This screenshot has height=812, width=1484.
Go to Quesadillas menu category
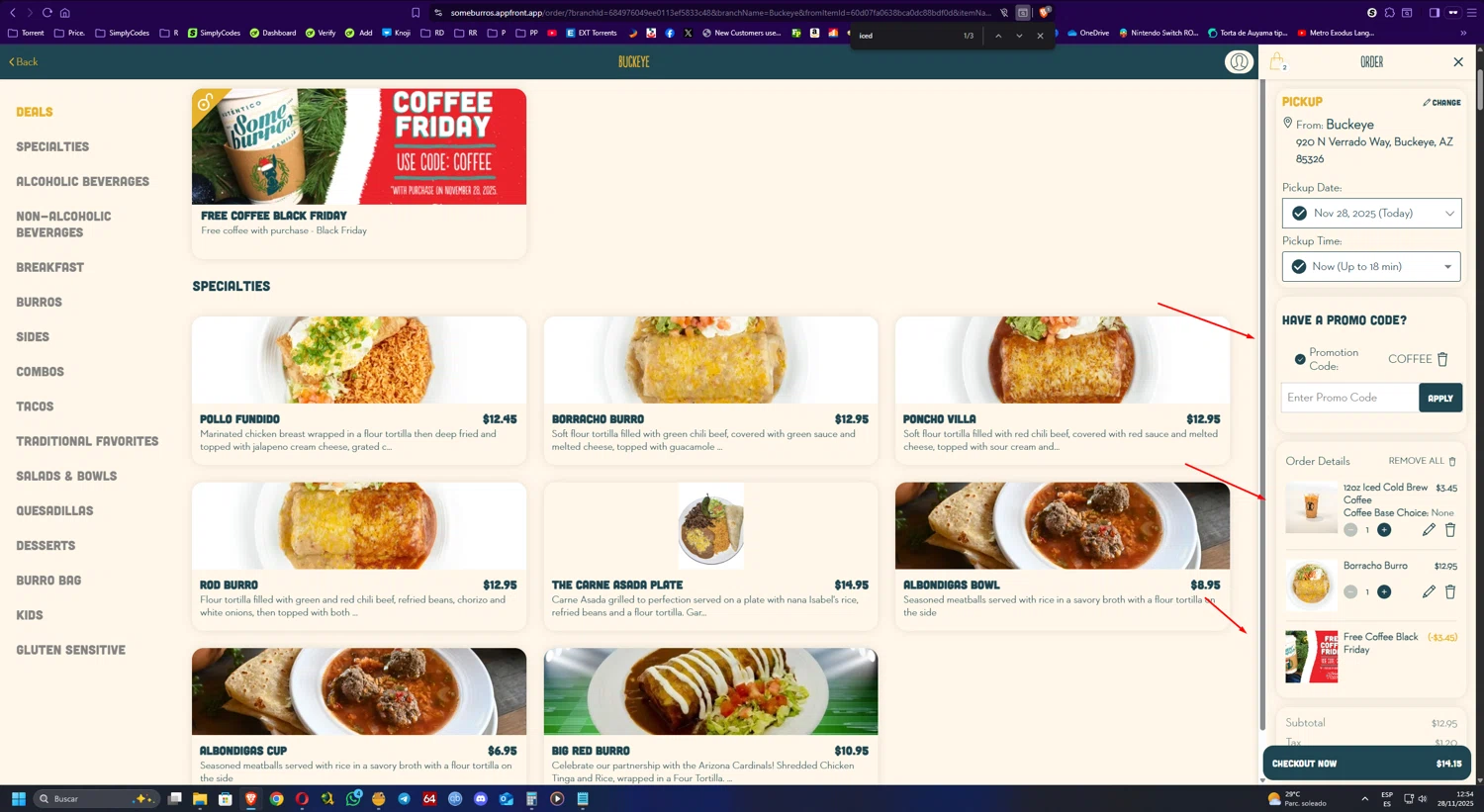pos(54,510)
